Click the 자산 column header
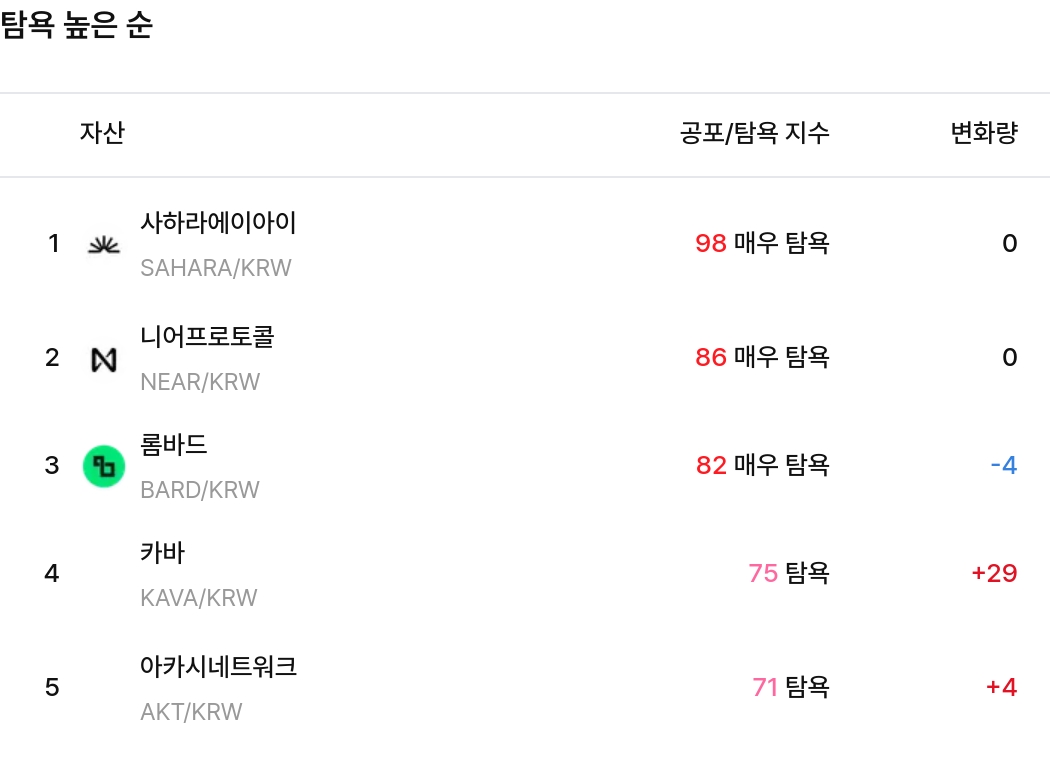Viewport: 1050px width, 758px height. [102, 133]
